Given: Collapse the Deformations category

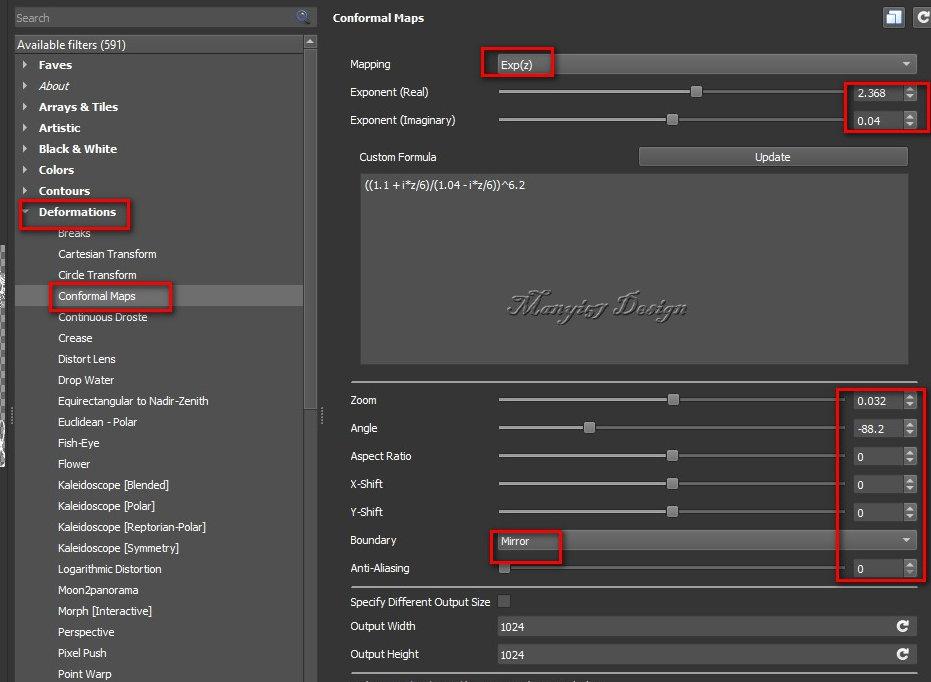Looking at the screenshot, I should (x=25, y=212).
